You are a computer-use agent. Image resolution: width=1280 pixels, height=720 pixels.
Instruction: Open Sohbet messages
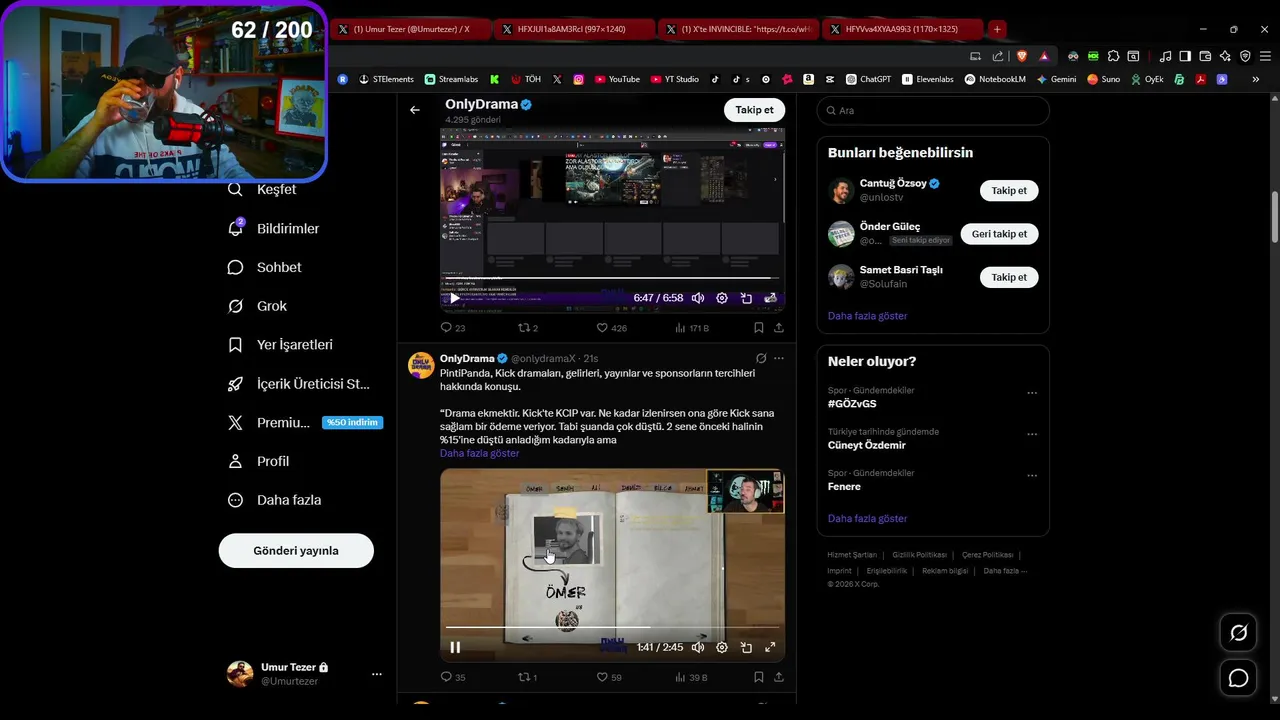[x=265, y=267]
